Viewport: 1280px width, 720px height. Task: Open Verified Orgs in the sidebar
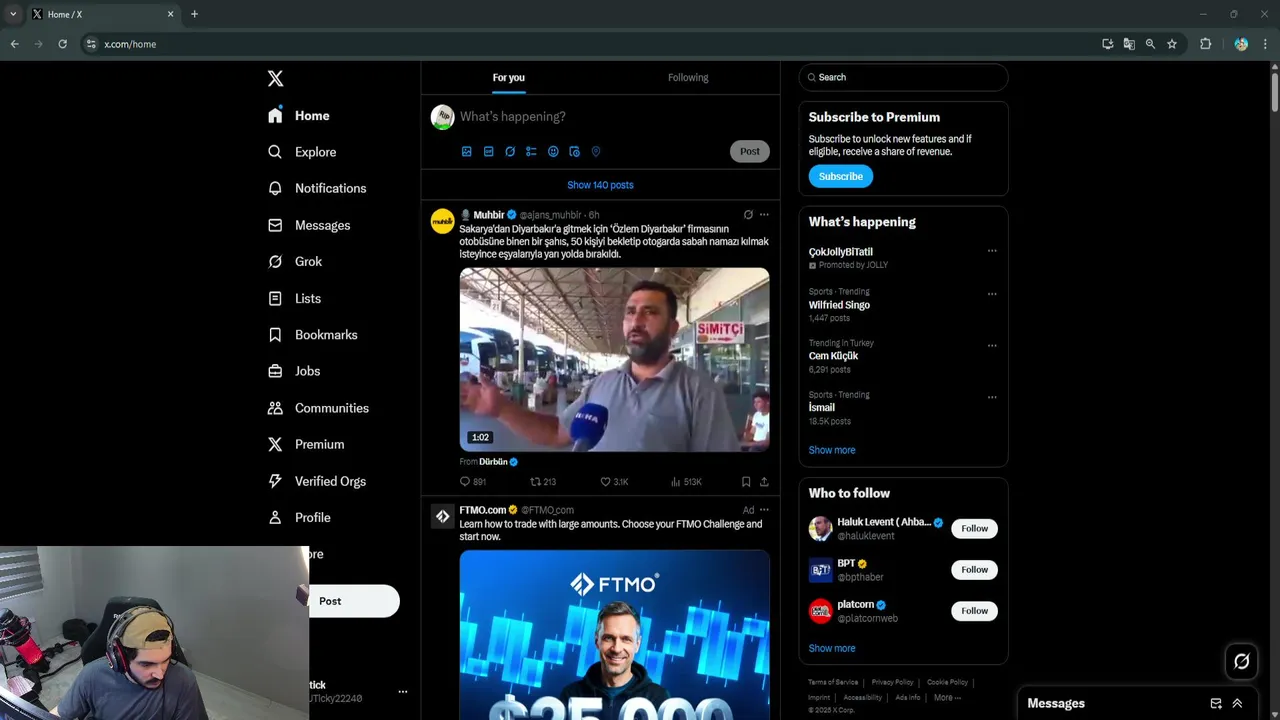[317, 481]
